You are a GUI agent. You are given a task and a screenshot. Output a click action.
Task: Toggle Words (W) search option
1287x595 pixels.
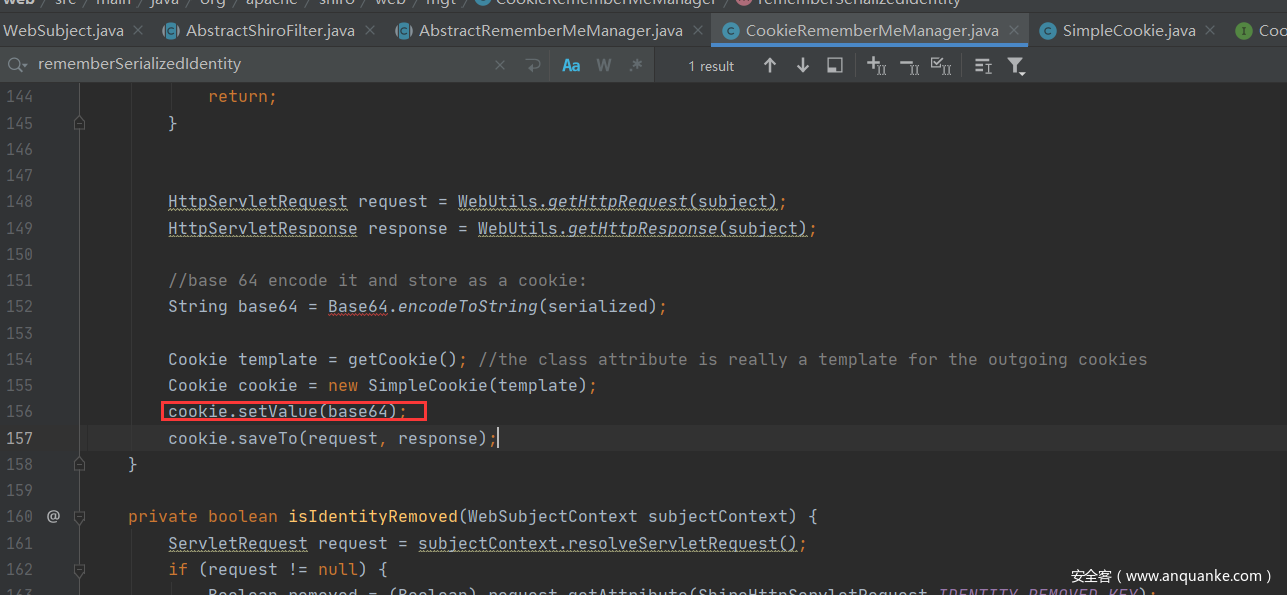pyautogui.click(x=604, y=66)
